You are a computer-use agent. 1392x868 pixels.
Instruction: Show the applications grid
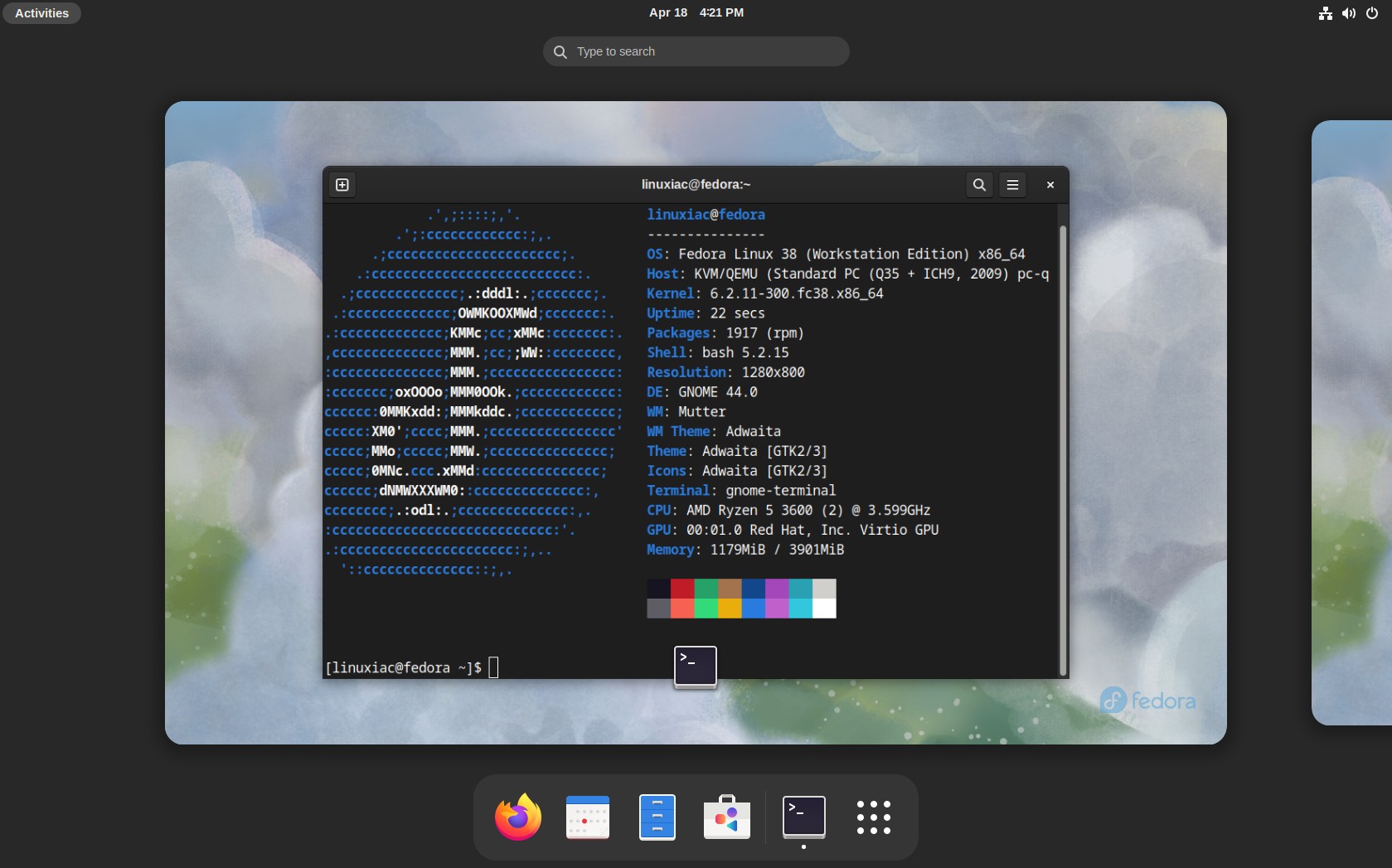pos(874,817)
